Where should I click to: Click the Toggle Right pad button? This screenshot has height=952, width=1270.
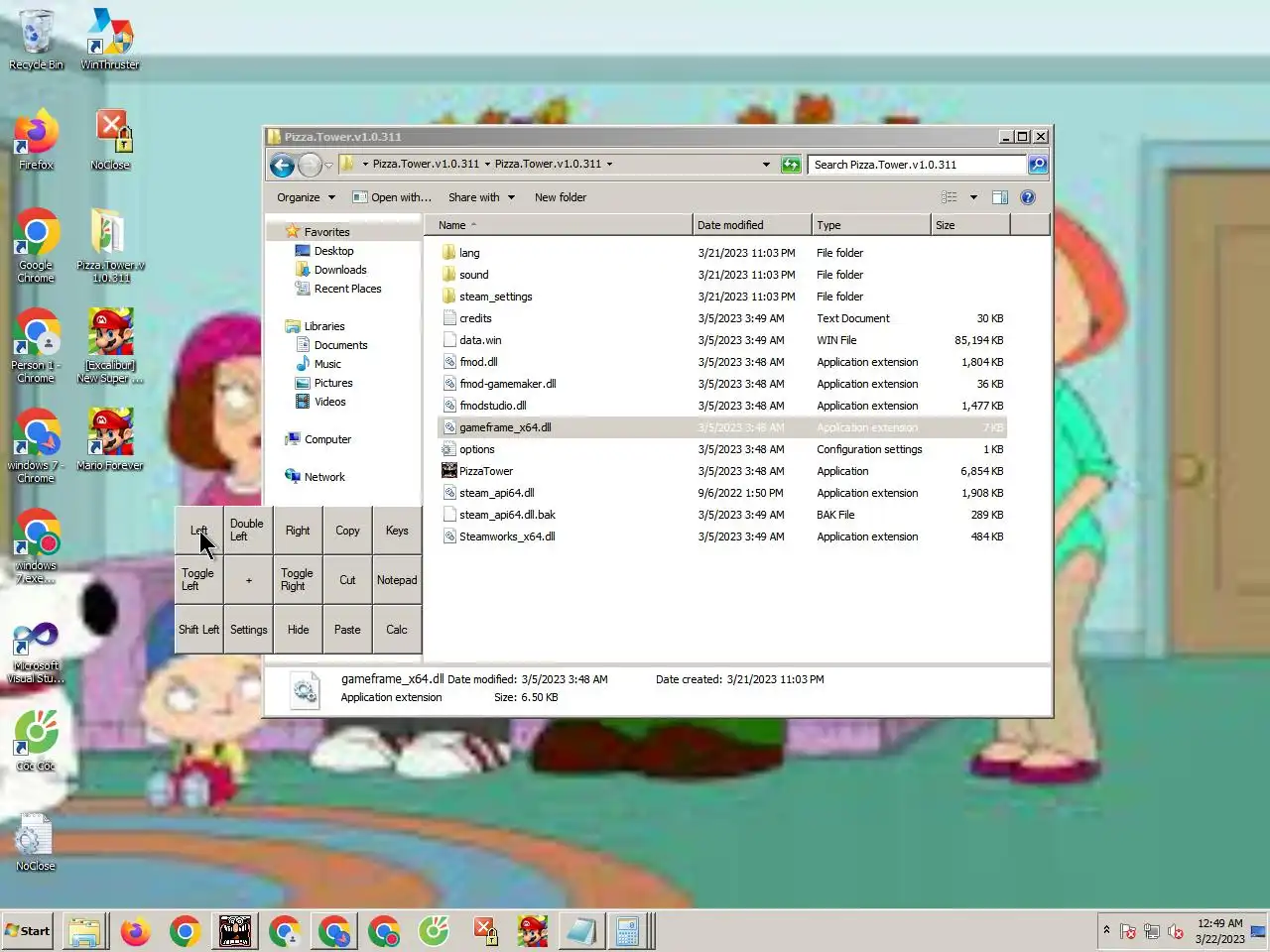pyautogui.click(x=298, y=580)
